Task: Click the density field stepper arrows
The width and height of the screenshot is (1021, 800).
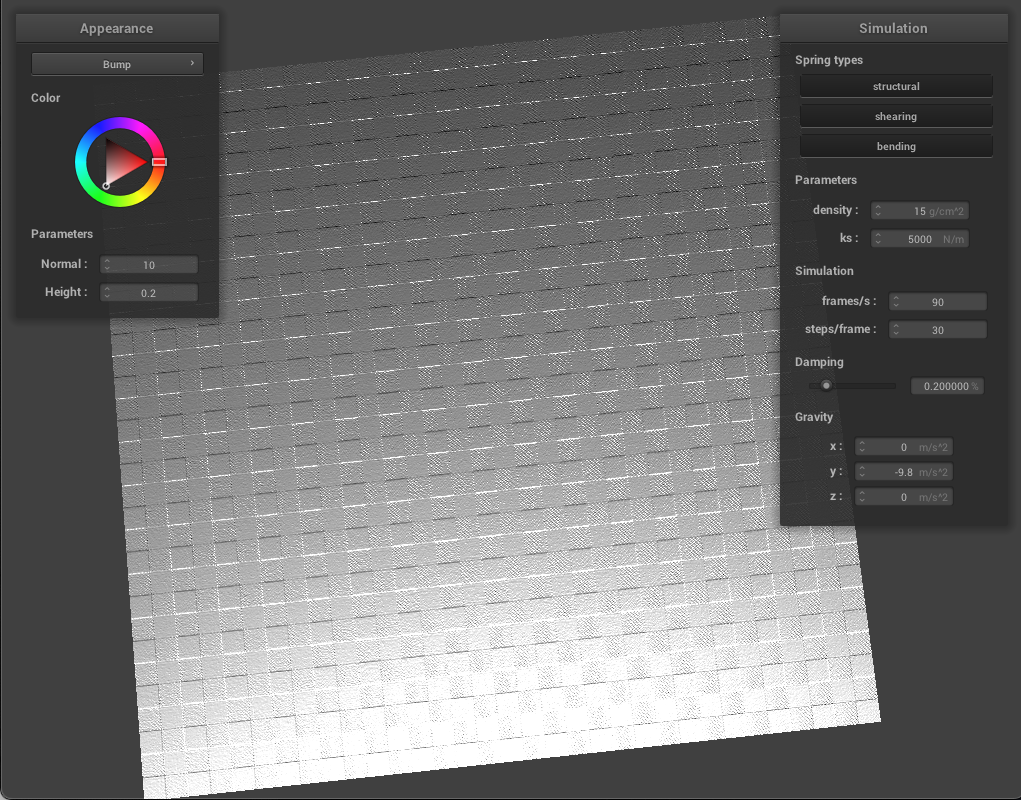Action: 878,210
